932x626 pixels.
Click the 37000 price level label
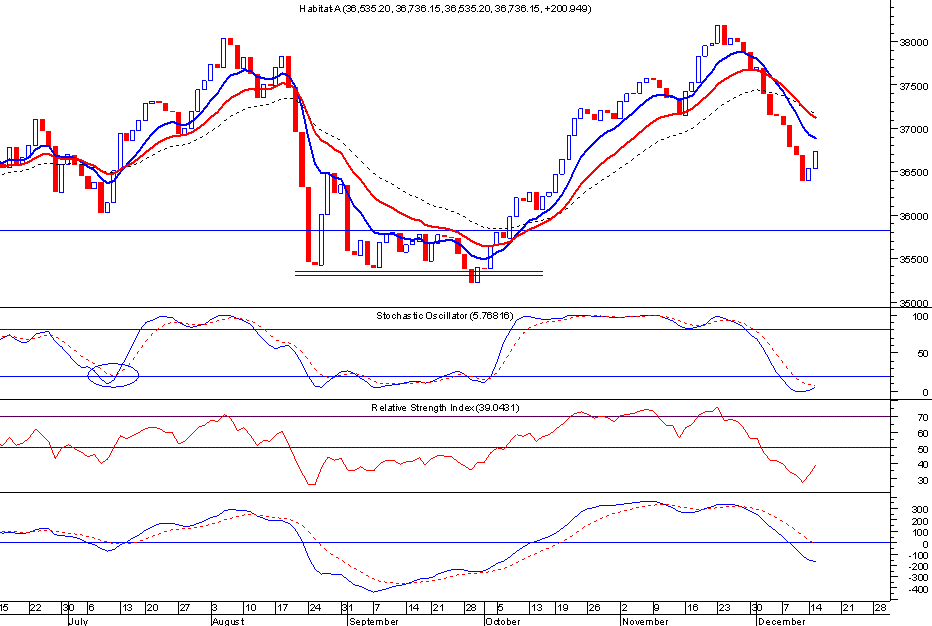coord(914,130)
